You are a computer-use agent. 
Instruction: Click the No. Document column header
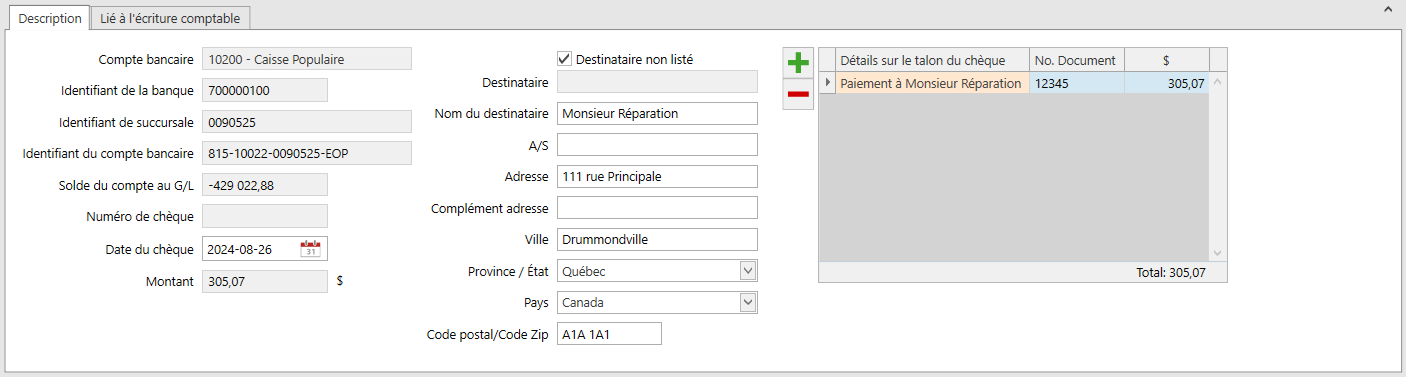pos(1076,60)
